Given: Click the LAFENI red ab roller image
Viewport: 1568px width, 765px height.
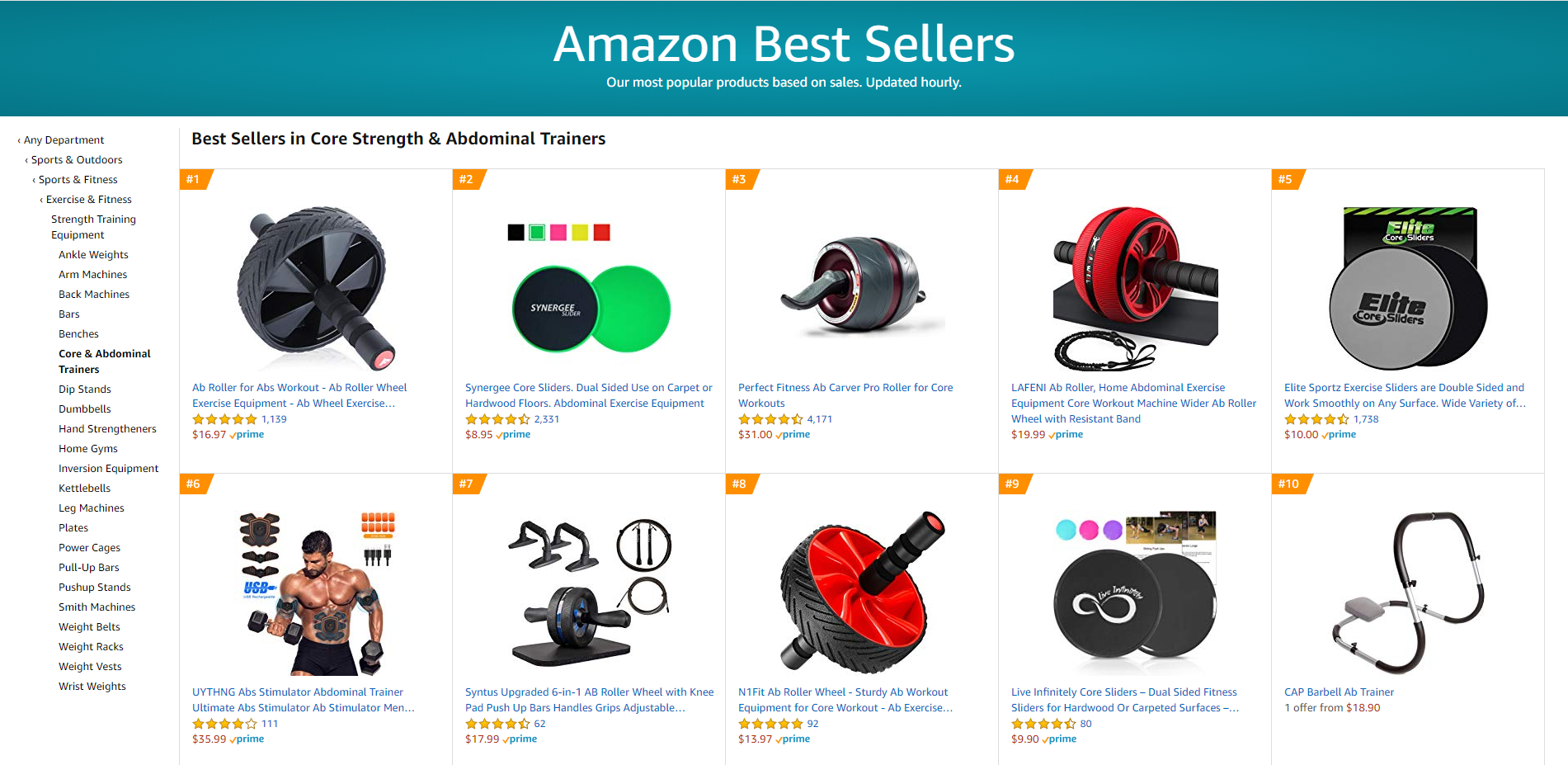Looking at the screenshot, I should click(1134, 287).
